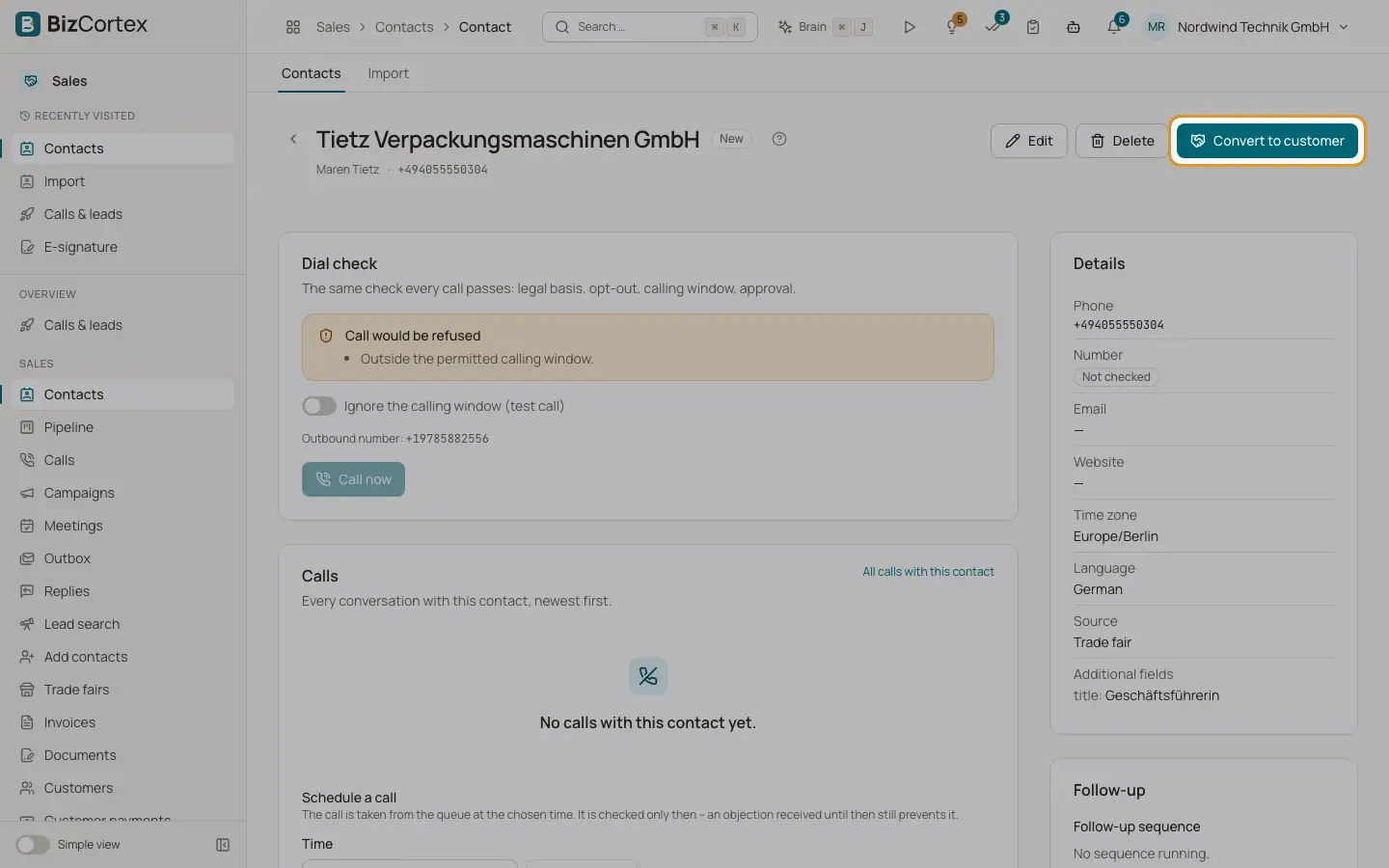Click the Not checked number status badge
Image resolution: width=1389 pixels, height=868 pixels.
pos(1116,377)
